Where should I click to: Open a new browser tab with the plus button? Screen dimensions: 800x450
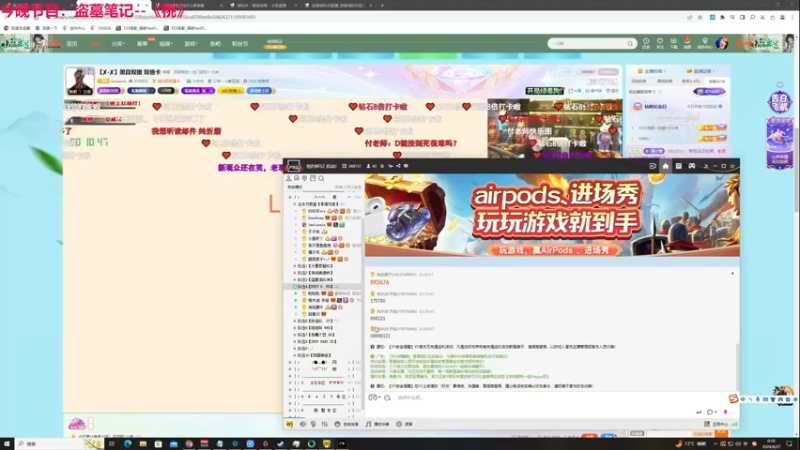coord(382,5)
